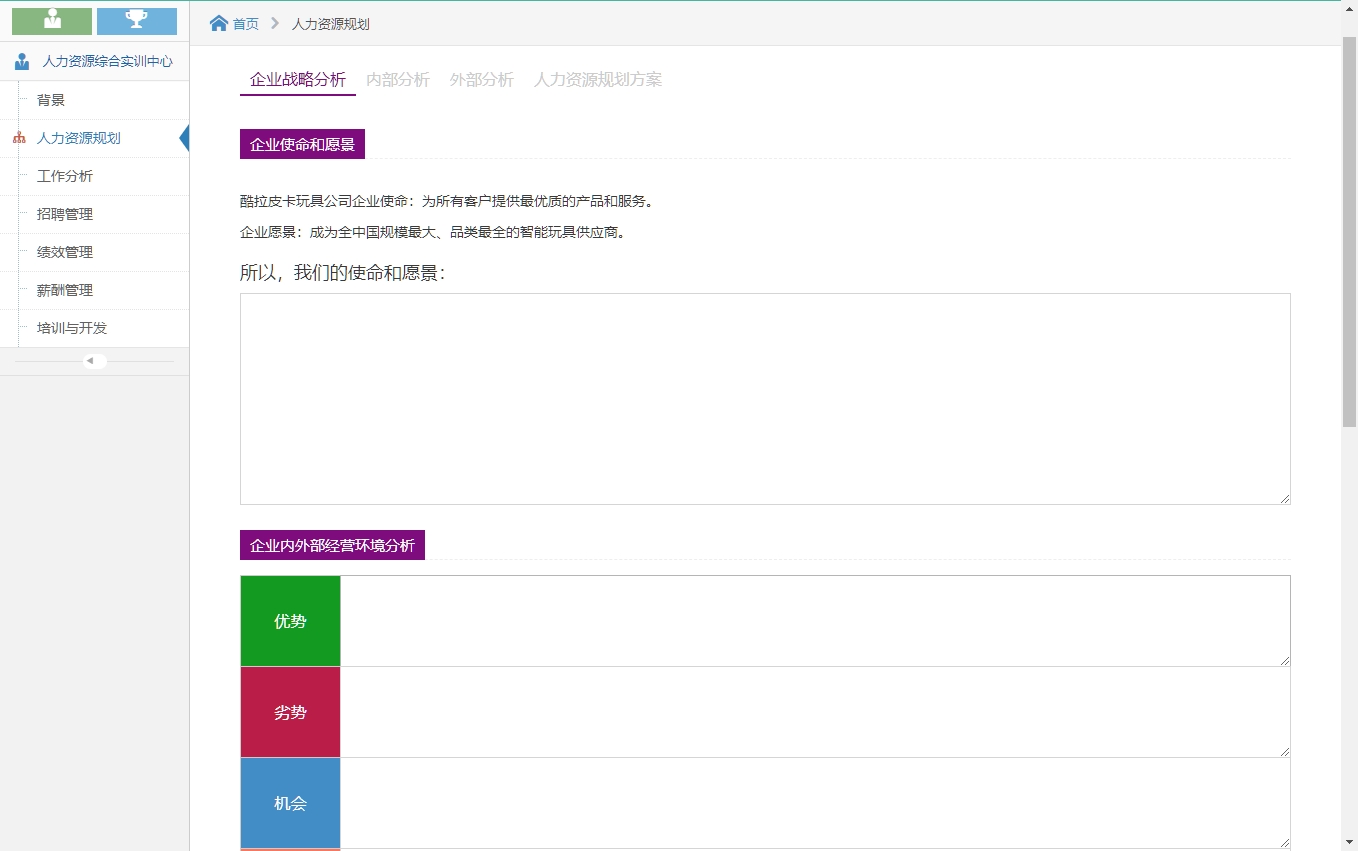Switch to the 内部分析 tab
Screen dimensions: 1358x851
click(397, 80)
